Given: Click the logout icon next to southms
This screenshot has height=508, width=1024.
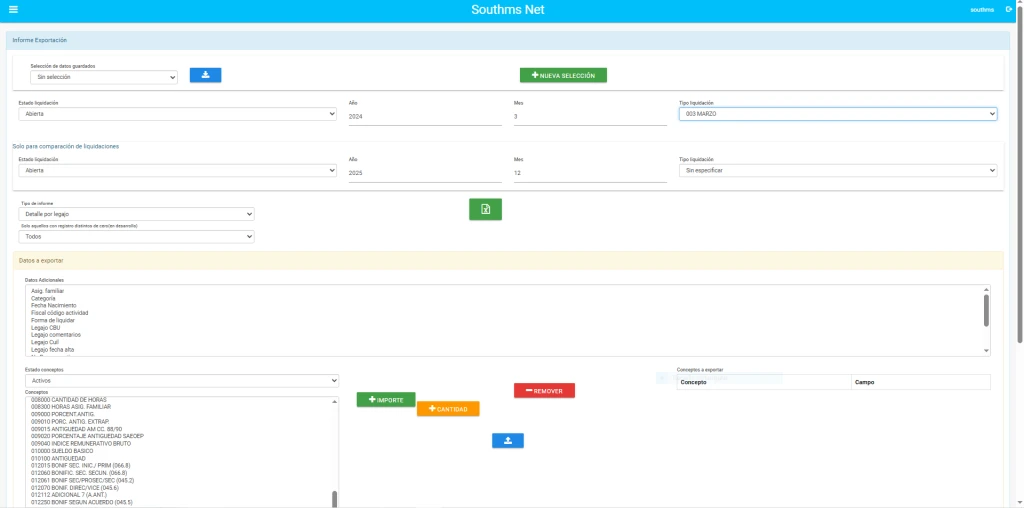Looking at the screenshot, I should [x=1009, y=10].
